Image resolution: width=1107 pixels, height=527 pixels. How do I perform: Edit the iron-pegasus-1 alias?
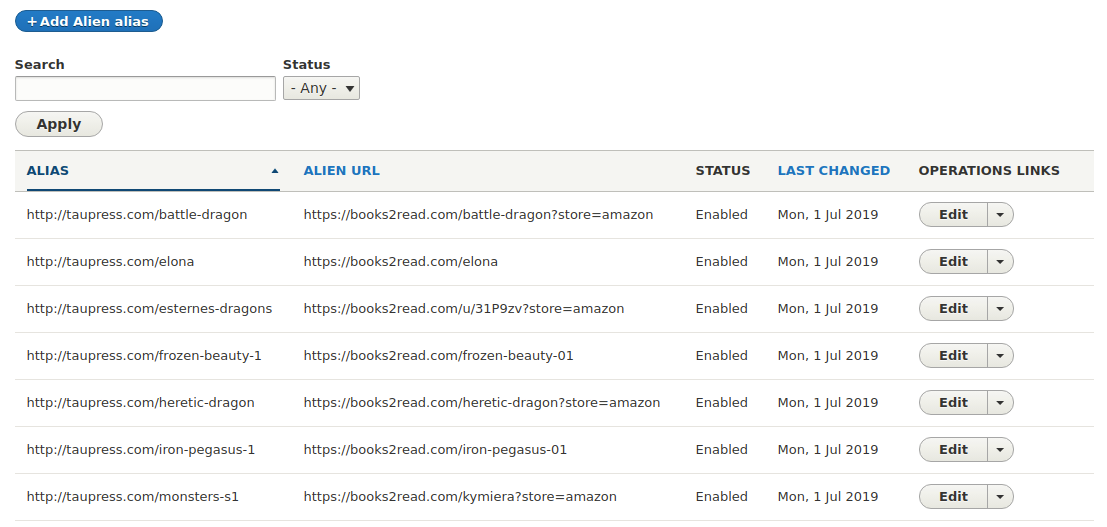click(953, 449)
